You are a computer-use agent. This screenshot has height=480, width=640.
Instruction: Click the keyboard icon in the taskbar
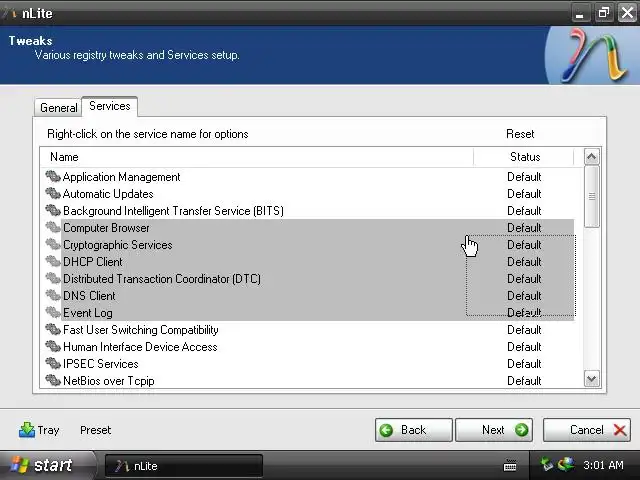510,465
